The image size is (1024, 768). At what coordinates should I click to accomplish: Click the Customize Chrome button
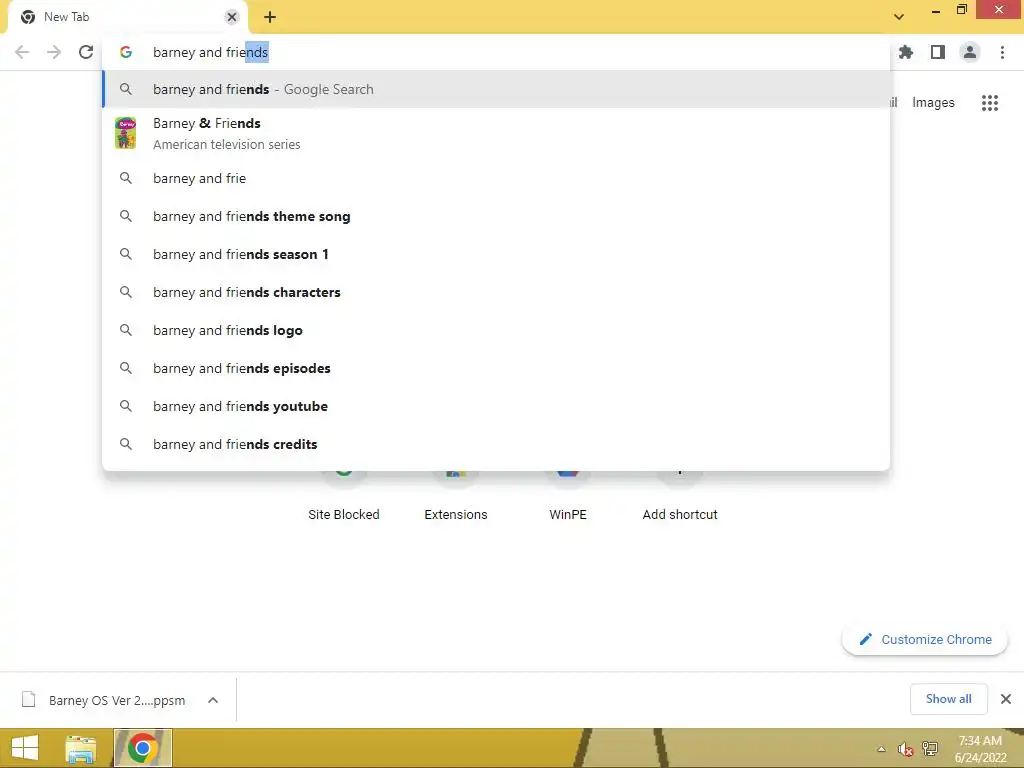coord(925,639)
